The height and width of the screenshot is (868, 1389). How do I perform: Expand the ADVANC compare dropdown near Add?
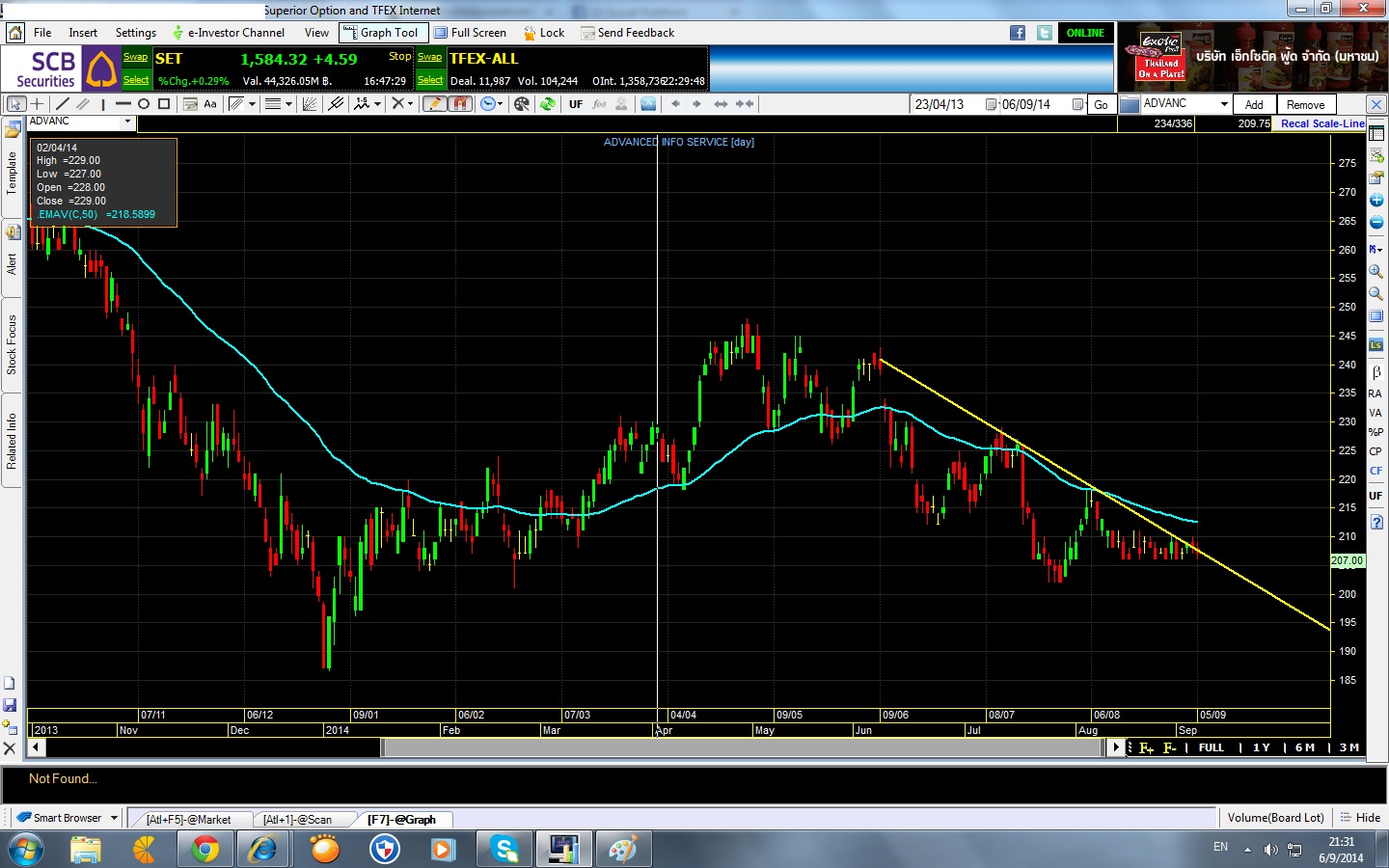tap(1224, 104)
